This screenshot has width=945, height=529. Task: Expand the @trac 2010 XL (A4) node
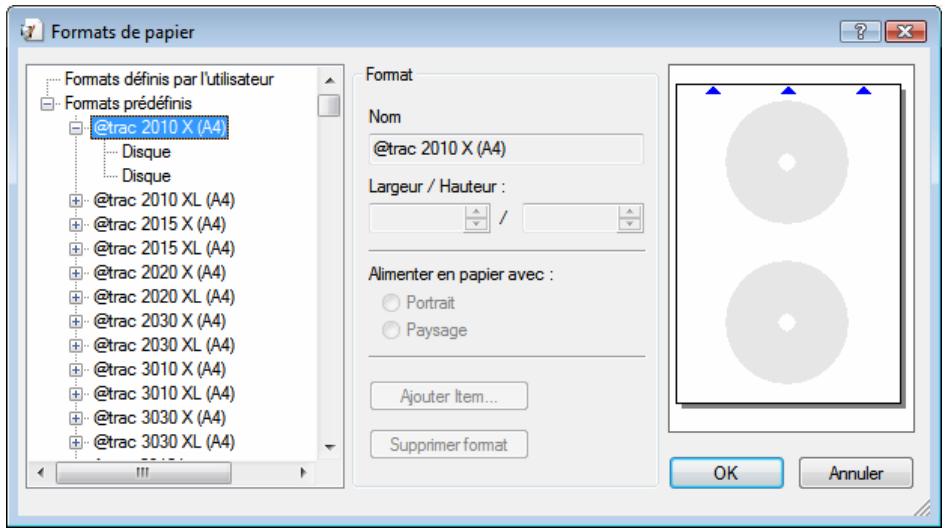pos(75,200)
